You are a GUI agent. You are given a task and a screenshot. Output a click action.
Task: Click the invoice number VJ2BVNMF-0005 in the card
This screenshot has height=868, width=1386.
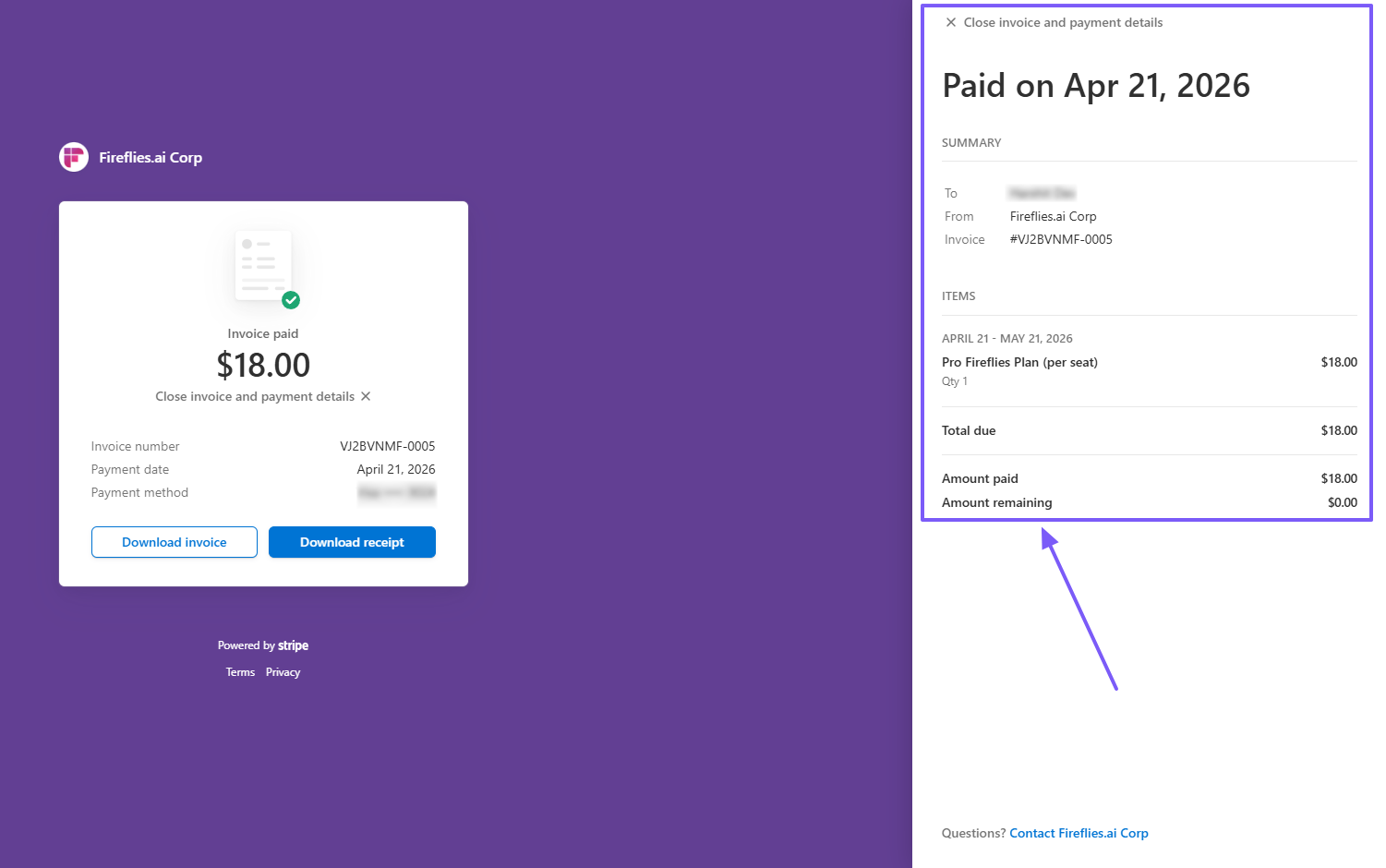pyautogui.click(x=388, y=446)
